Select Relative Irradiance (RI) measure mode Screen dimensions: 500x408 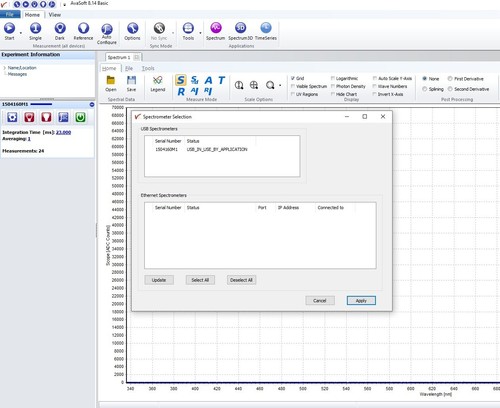click(208, 91)
